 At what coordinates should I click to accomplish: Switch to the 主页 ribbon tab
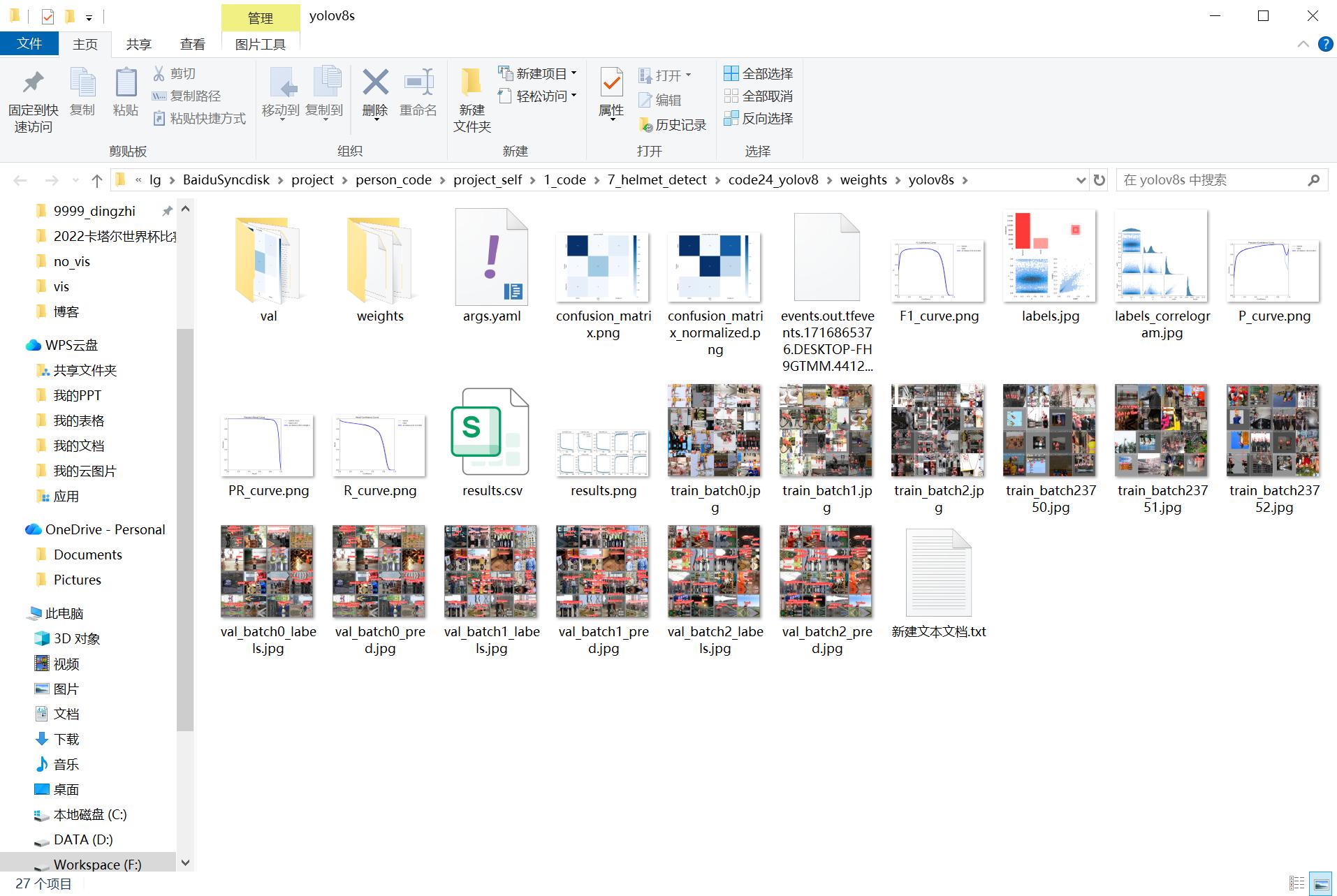click(x=85, y=44)
